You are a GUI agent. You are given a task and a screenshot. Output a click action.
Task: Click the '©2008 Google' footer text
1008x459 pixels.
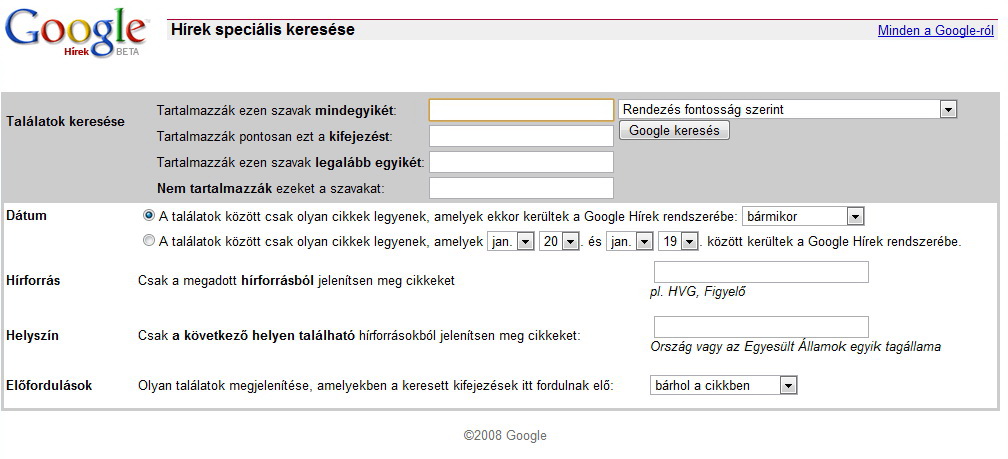tap(505, 436)
